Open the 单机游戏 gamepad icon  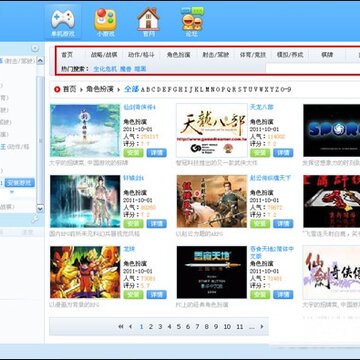pyautogui.click(x=62, y=19)
